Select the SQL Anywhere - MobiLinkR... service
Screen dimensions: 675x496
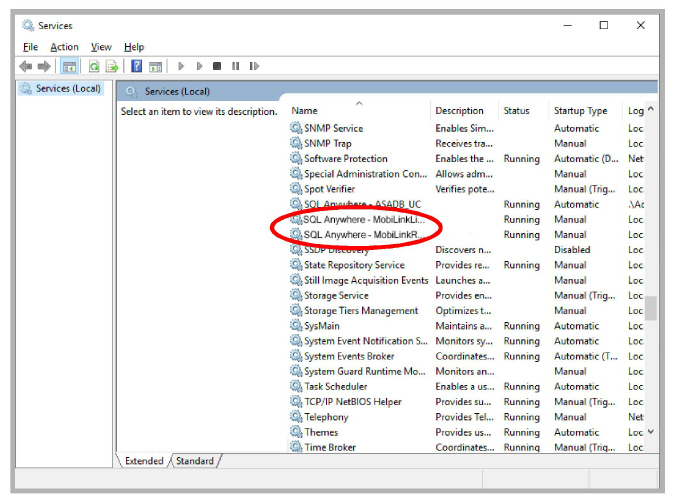364,234
